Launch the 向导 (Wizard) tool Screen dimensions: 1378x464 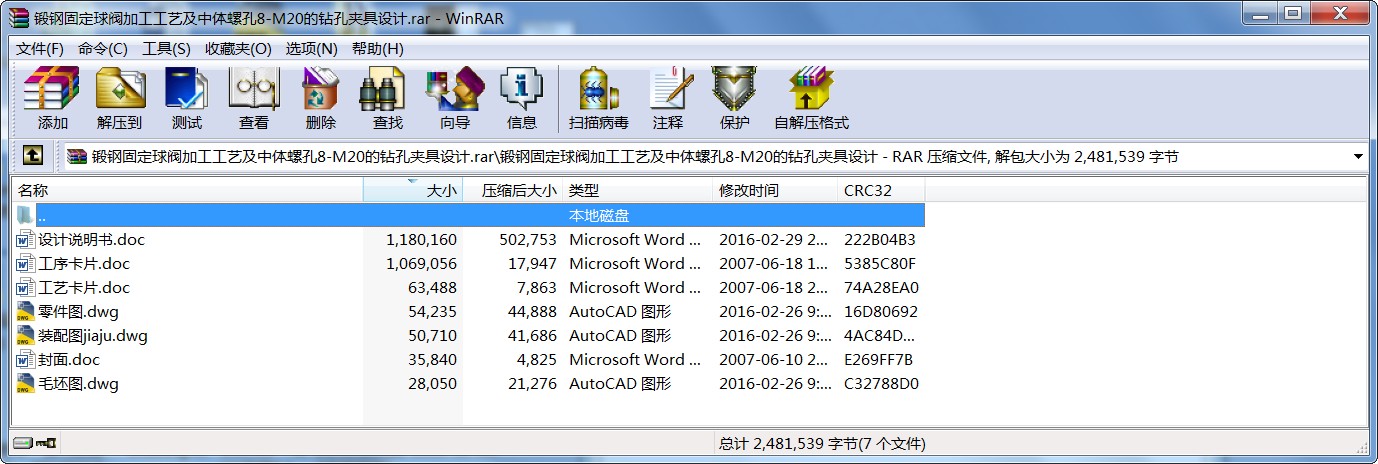(455, 99)
